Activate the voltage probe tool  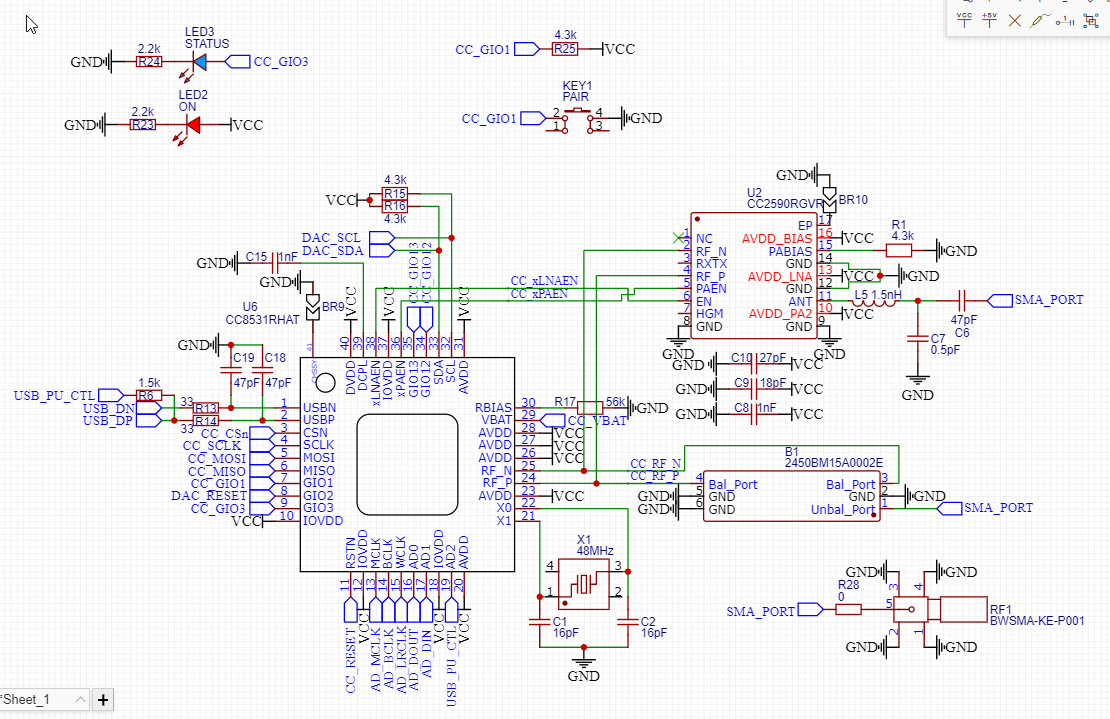[1038, 21]
